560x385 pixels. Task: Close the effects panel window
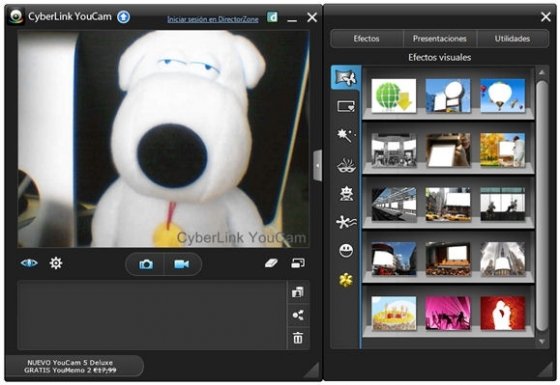coord(545,16)
